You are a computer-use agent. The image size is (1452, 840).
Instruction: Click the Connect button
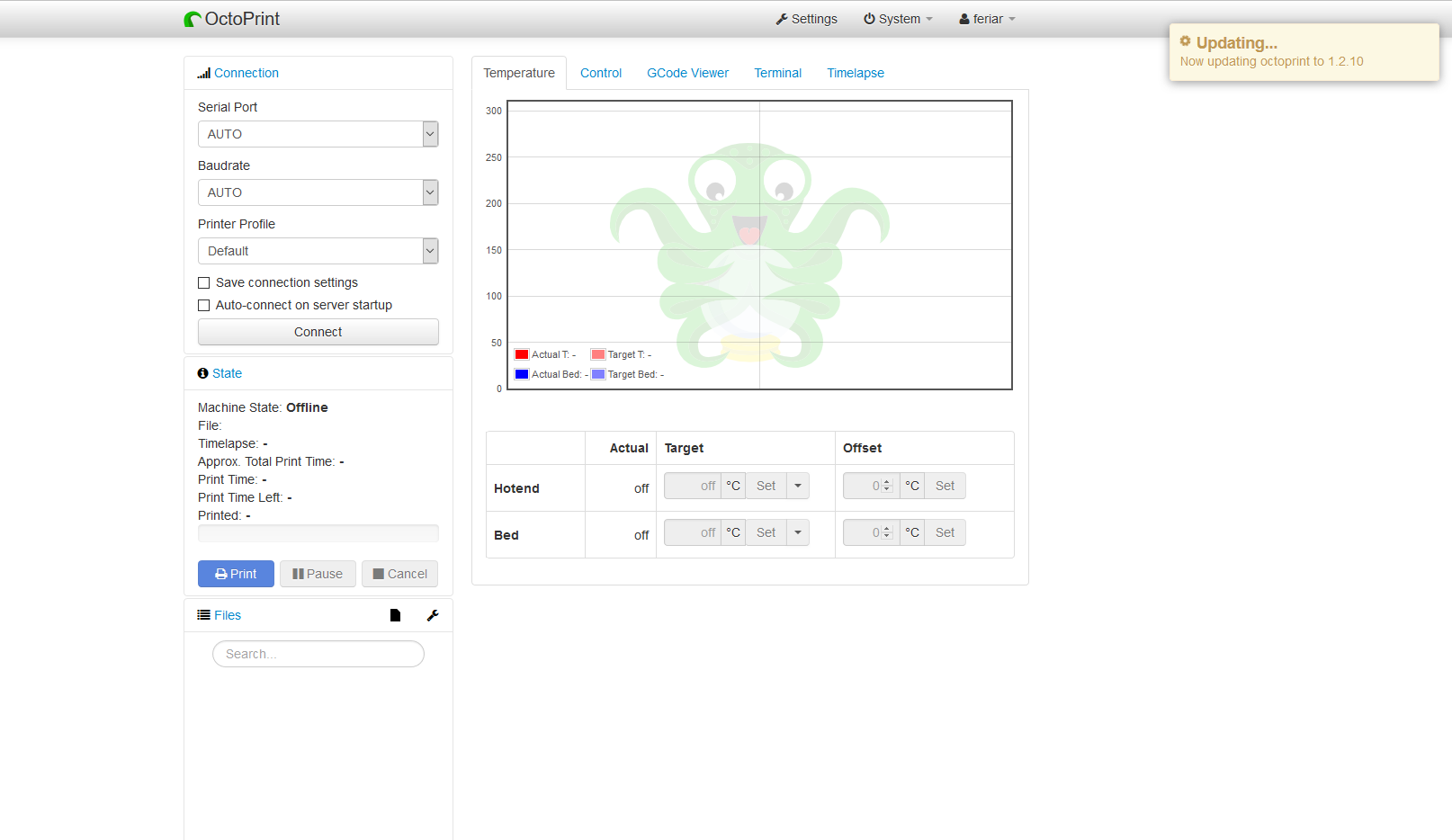tap(318, 332)
